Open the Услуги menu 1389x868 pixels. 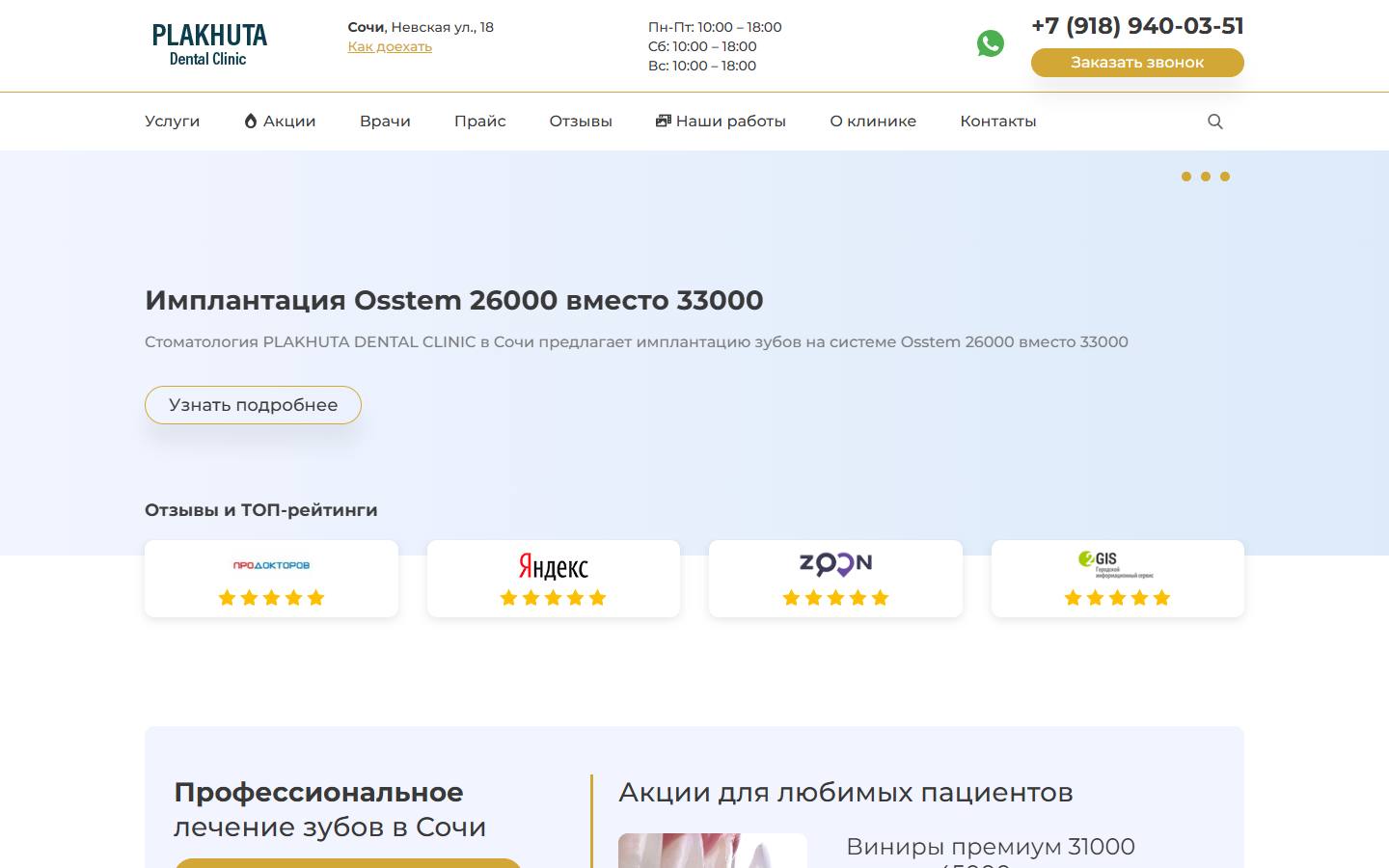point(173,122)
